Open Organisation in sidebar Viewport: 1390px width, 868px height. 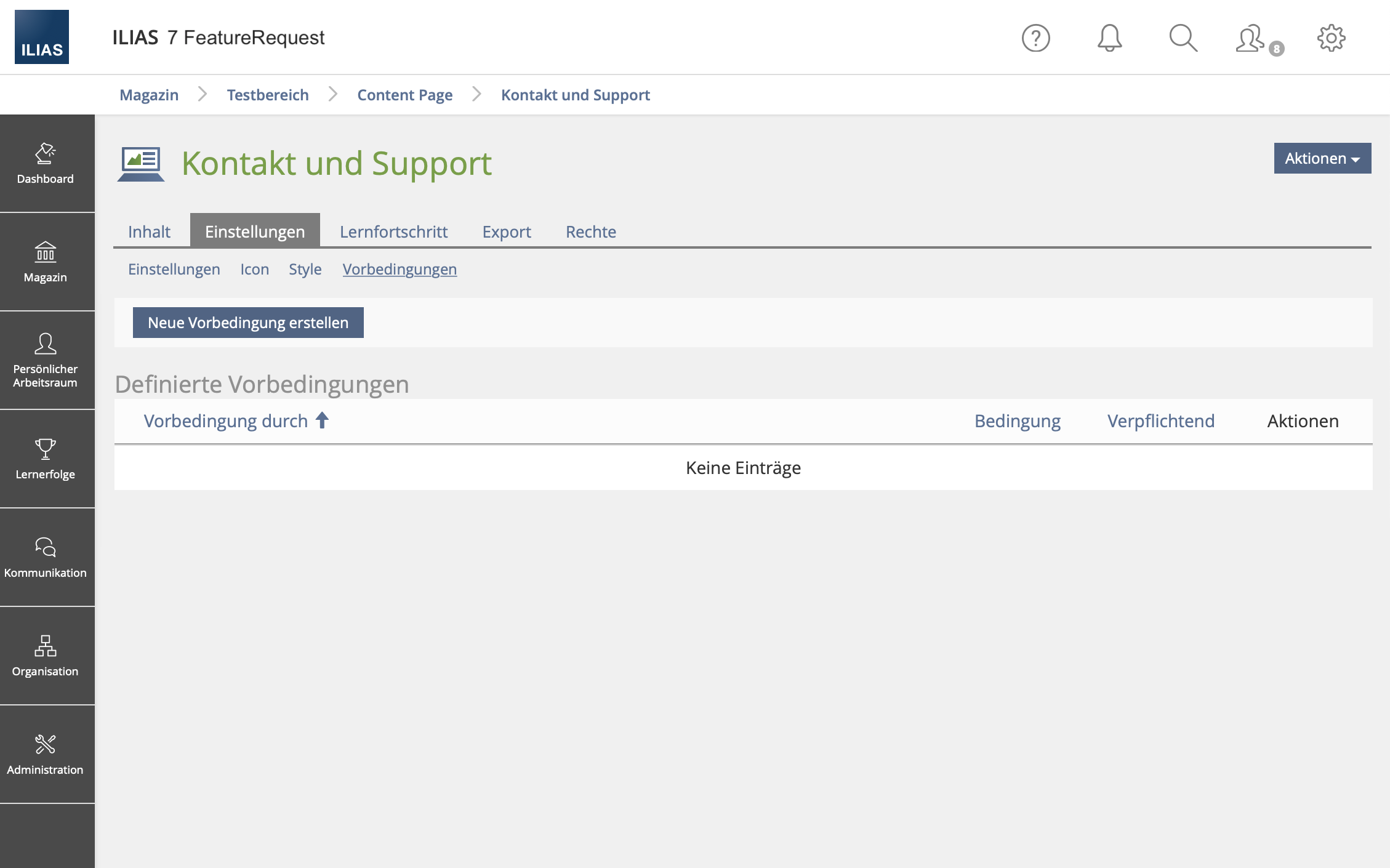point(46,656)
